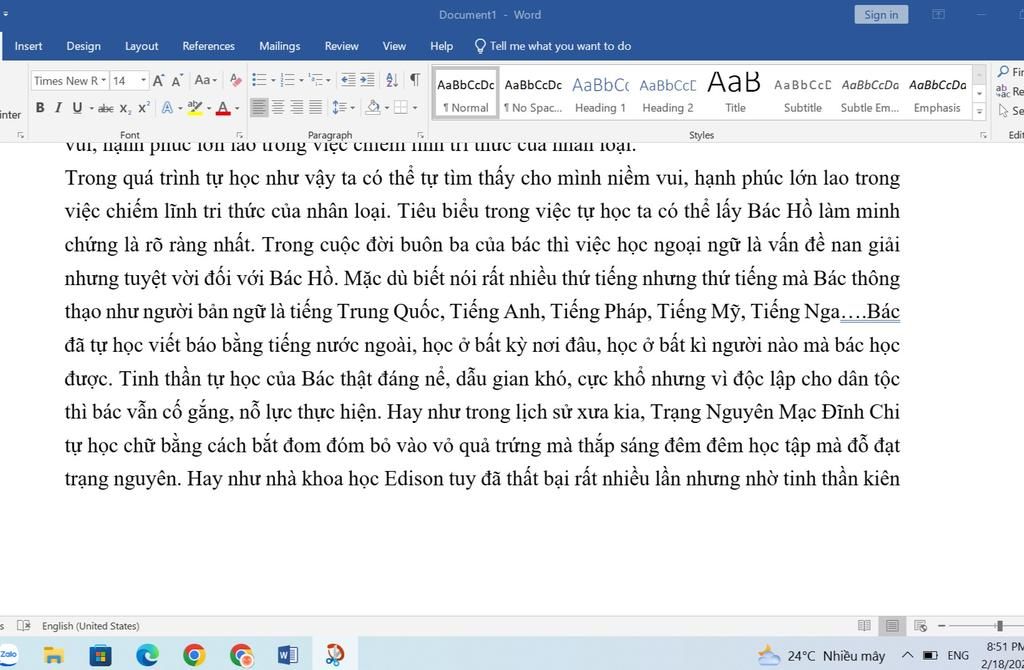
Task: Apply the Emphasis style
Action: 937,94
